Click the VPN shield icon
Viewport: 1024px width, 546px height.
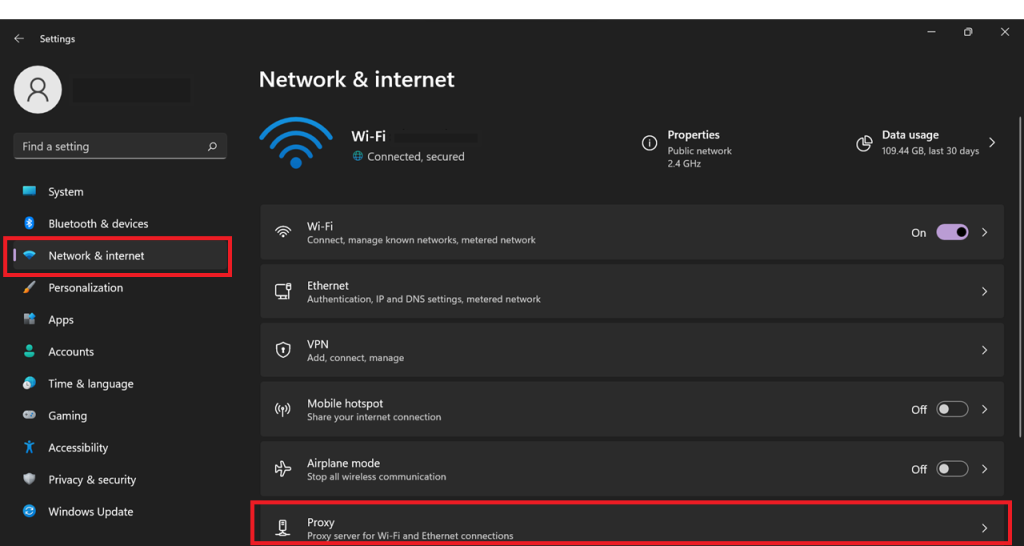click(x=283, y=350)
